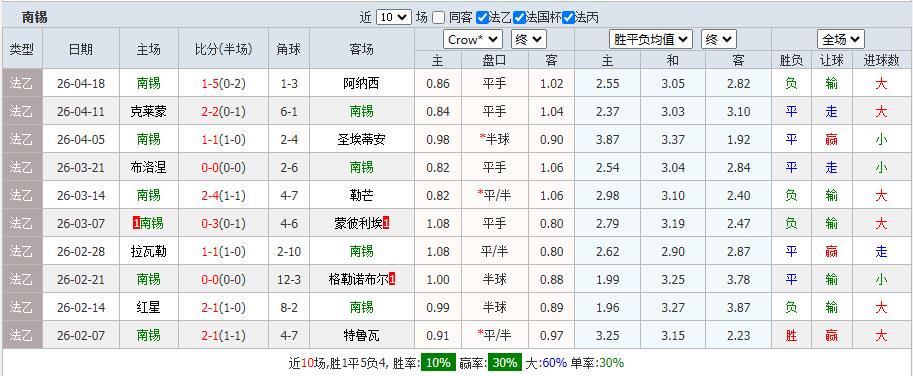Click the date 26-04-18
This screenshot has height=376, width=913.
[81, 83]
